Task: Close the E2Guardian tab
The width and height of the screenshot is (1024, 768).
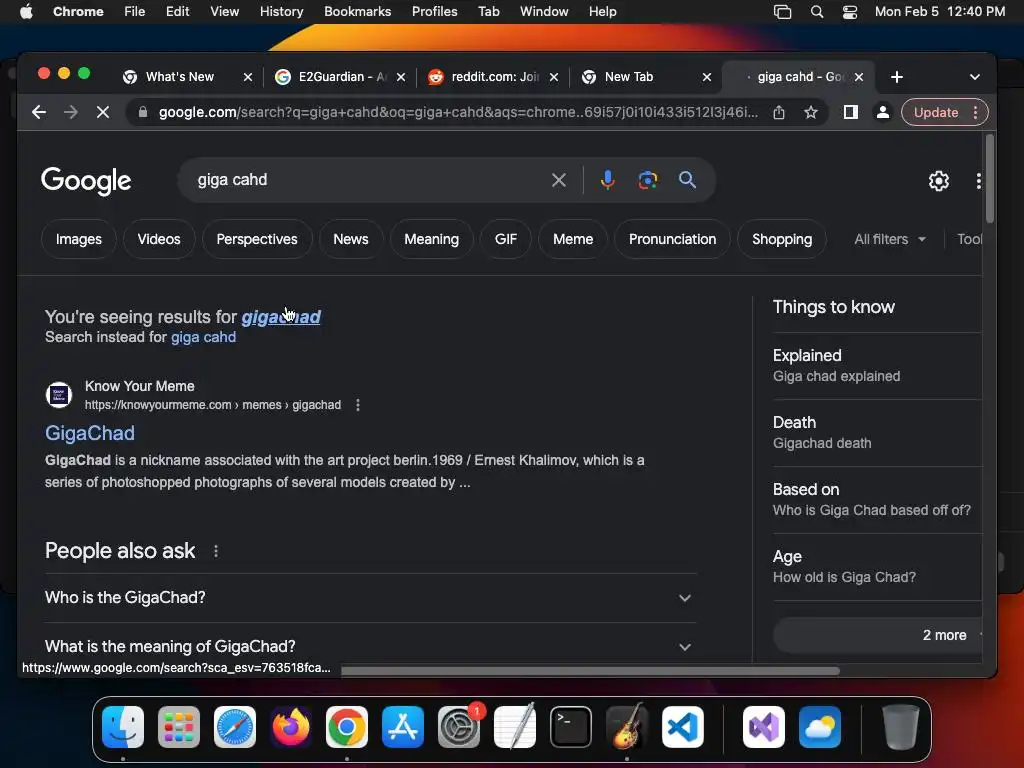Action: 401,77
